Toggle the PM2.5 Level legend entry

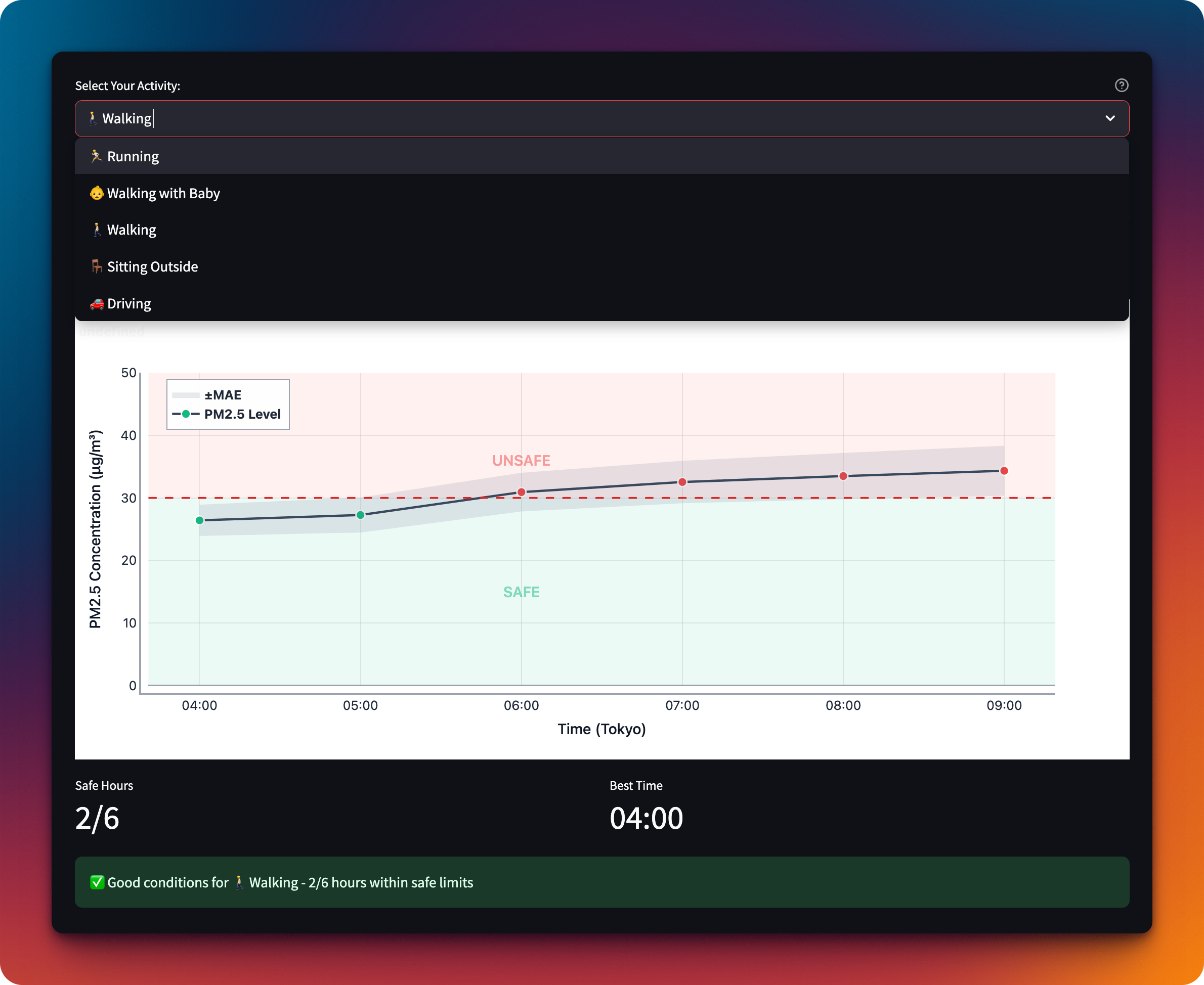pyautogui.click(x=242, y=414)
